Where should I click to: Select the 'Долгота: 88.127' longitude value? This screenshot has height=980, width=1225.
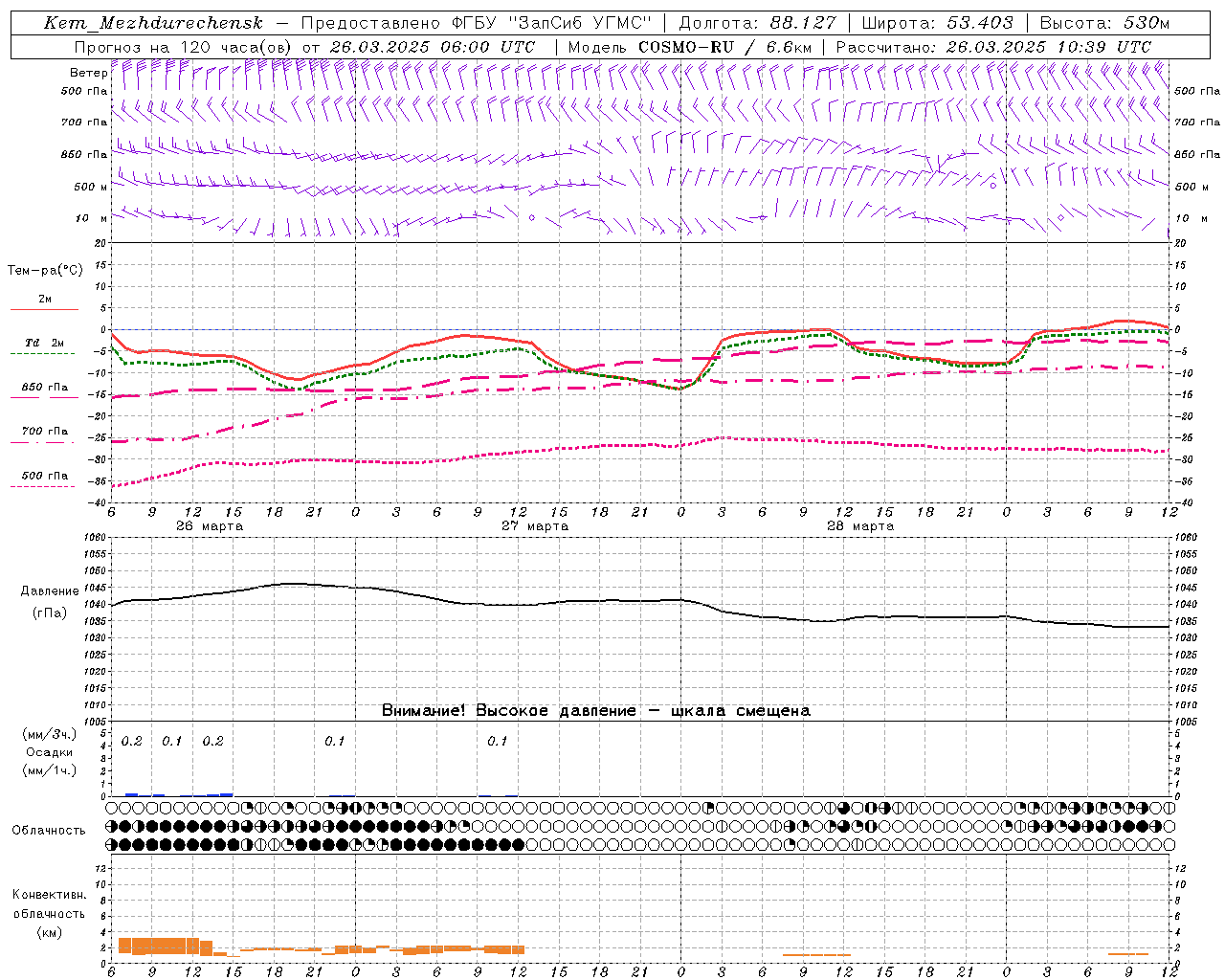coord(757,23)
